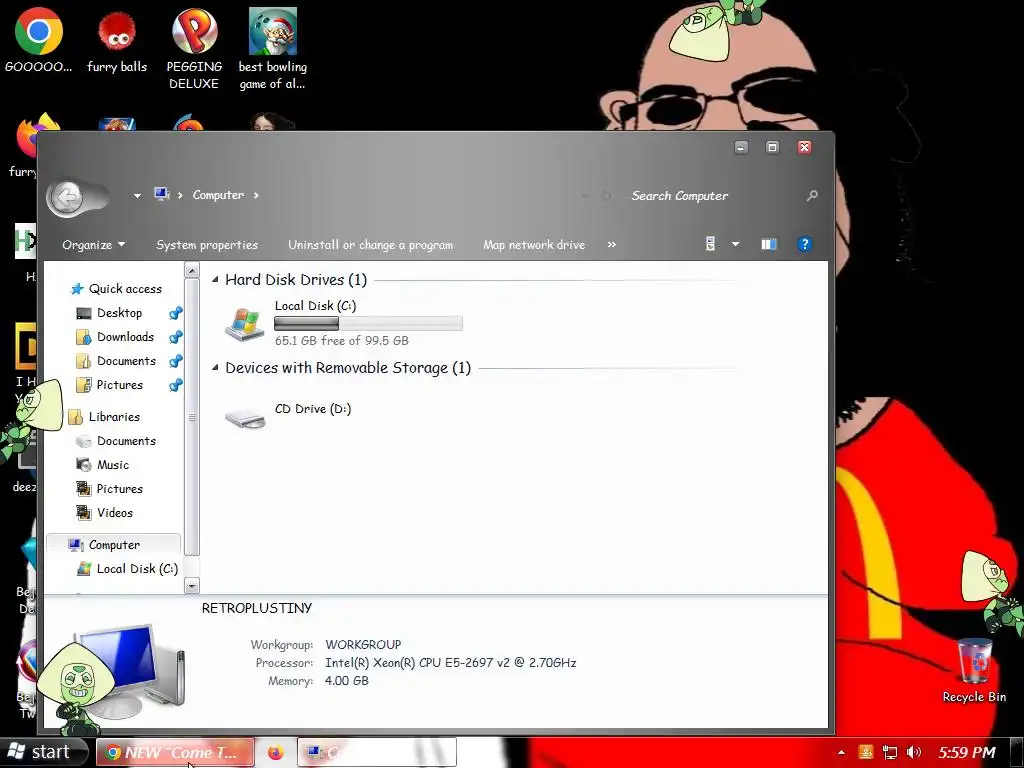The height and width of the screenshot is (768, 1024).
Task: Click the pin icon beside Downloads
Action: point(175,338)
